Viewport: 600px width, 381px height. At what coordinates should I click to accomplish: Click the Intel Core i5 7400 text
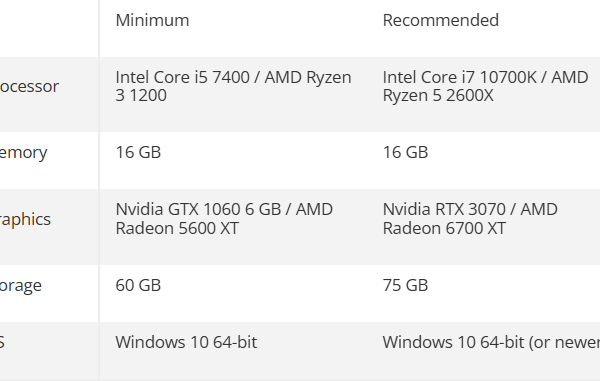click(183, 77)
